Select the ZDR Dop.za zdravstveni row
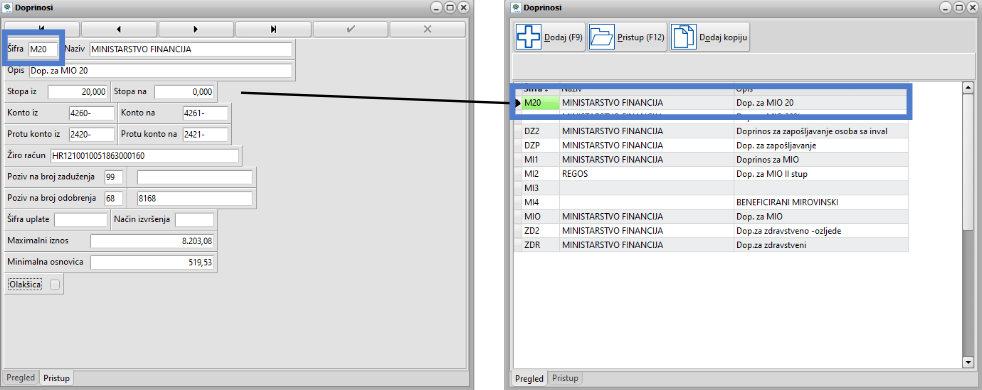The image size is (982, 390). pyautogui.click(x=711, y=245)
